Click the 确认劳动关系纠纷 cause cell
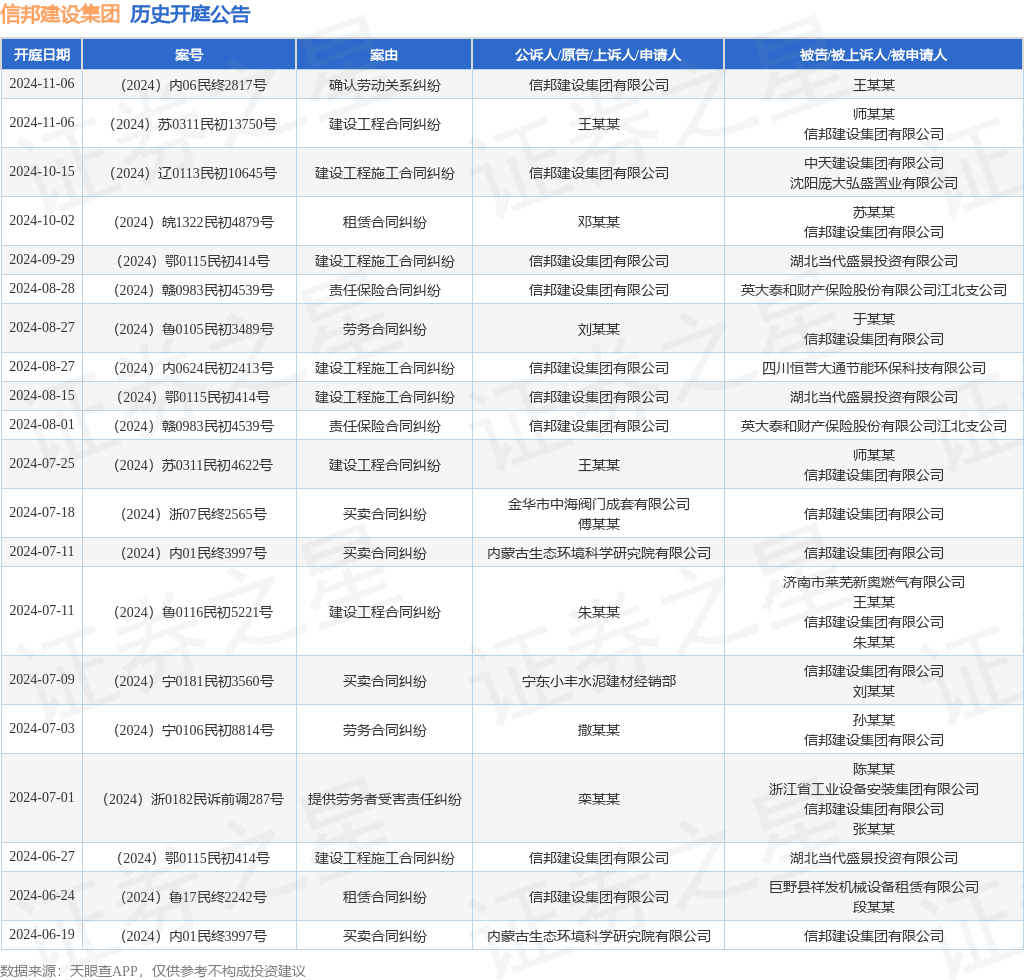1024x980 pixels. click(384, 85)
